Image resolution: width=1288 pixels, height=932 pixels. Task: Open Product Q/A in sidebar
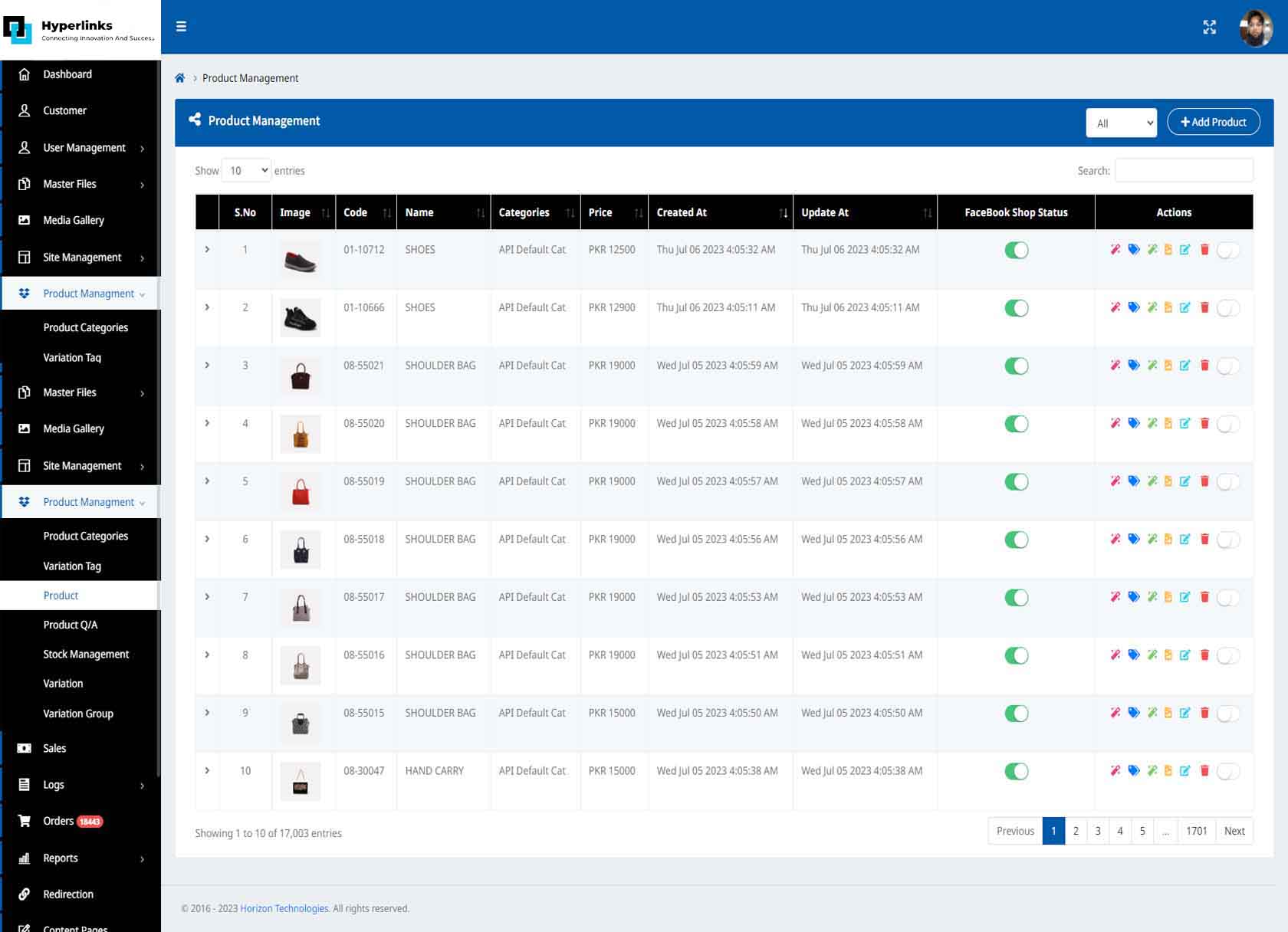pyautogui.click(x=71, y=625)
